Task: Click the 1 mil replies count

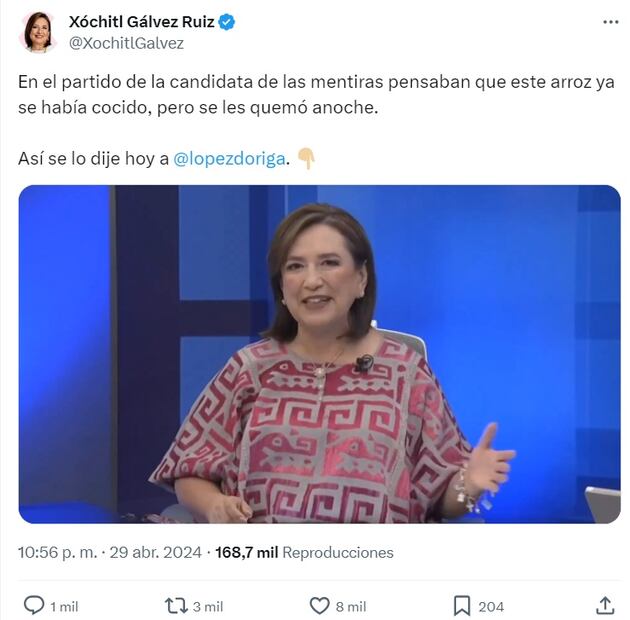Action: [x=64, y=606]
